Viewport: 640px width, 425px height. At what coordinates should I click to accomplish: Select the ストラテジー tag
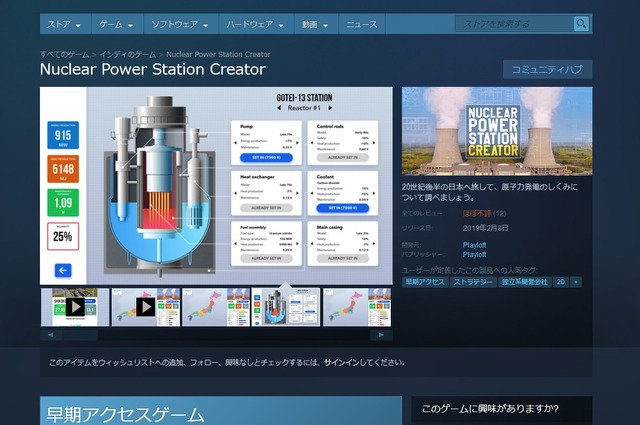point(473,282)
